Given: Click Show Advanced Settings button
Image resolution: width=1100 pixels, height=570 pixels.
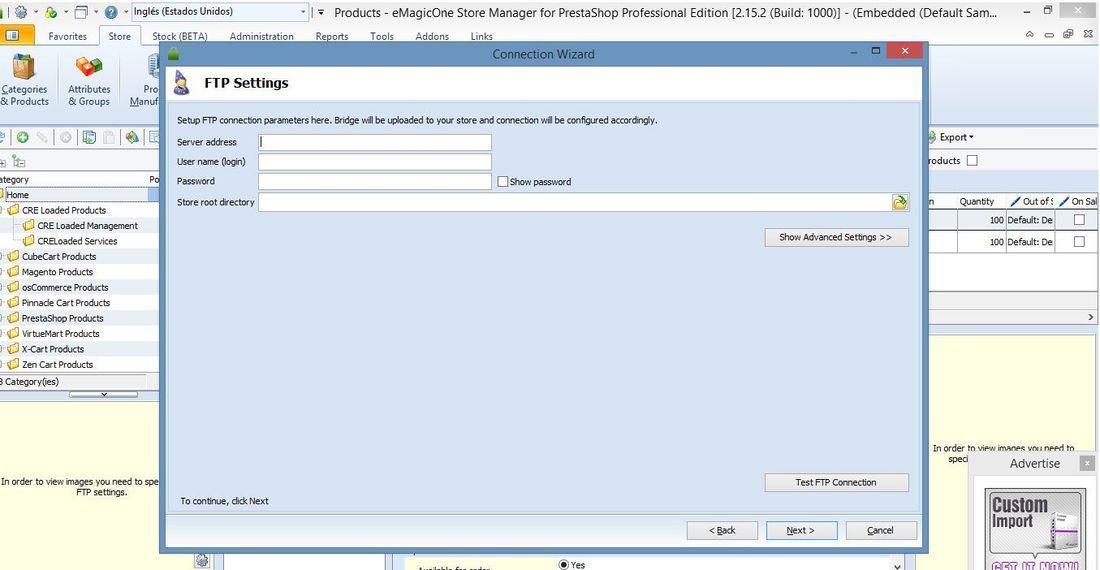Looking at the screenshot, I should (836, 238).
